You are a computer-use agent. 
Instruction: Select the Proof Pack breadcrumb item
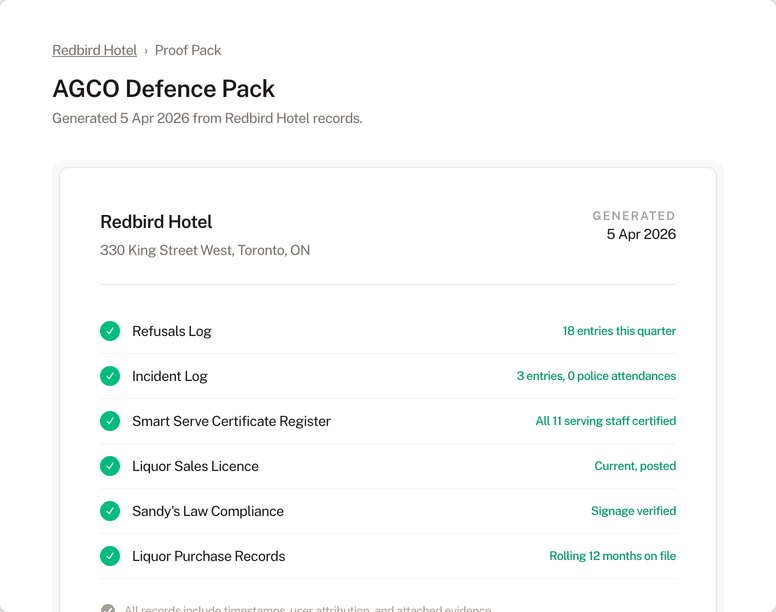tap(188, 50)
